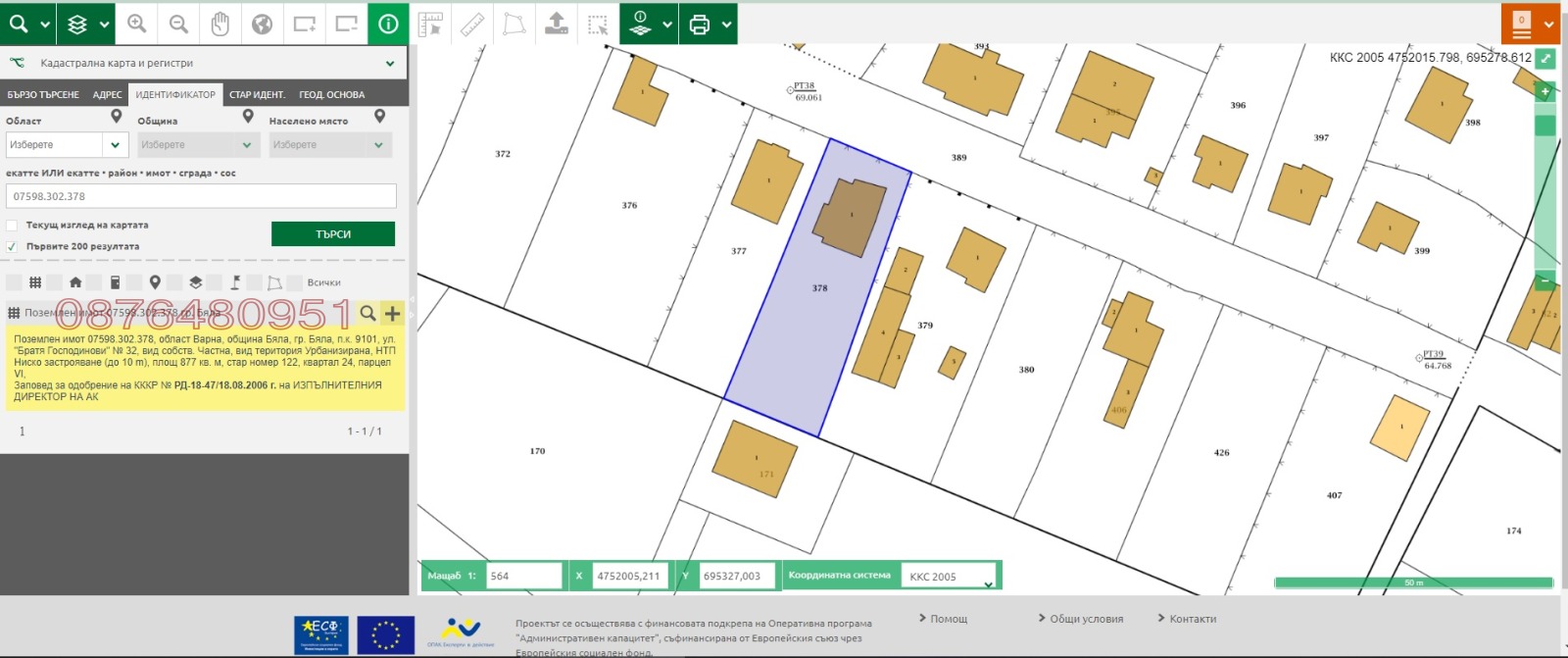Select the ruler measure distance tool
Viewport: 1568px width, 658px height.
point(472,25)
